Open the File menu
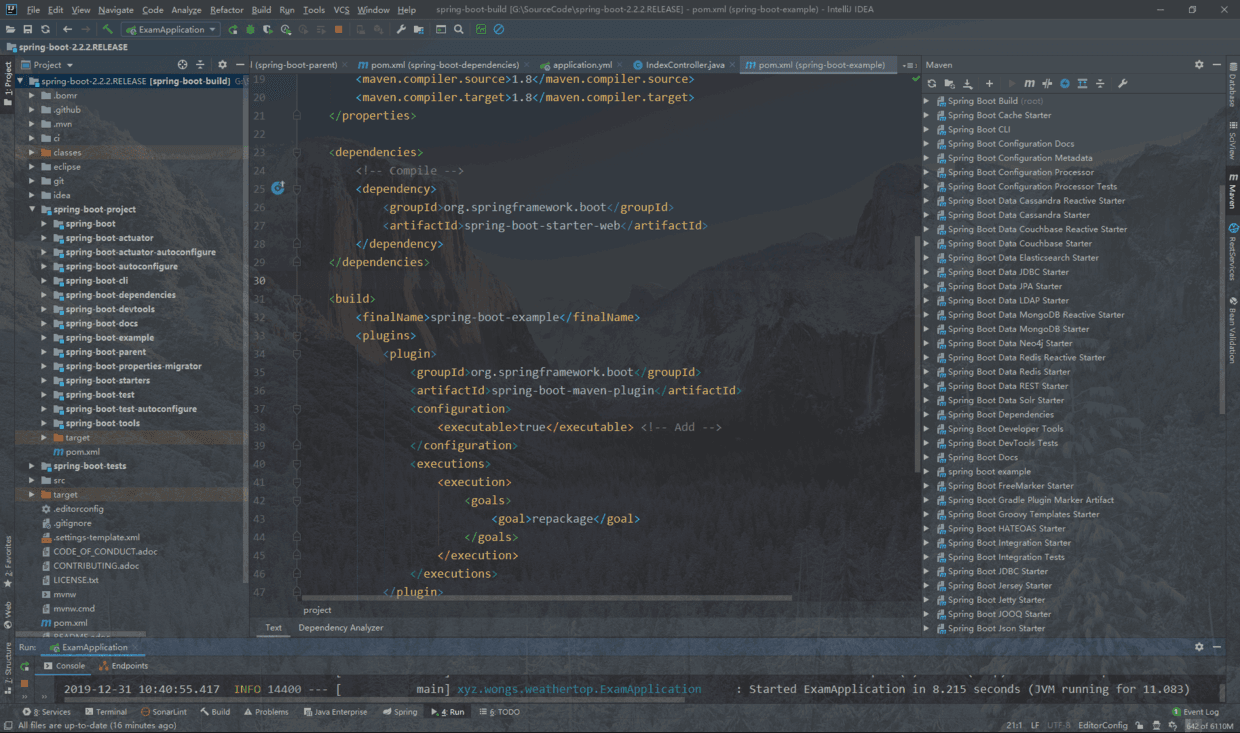The image size is (1240, 733). point(33,9)
